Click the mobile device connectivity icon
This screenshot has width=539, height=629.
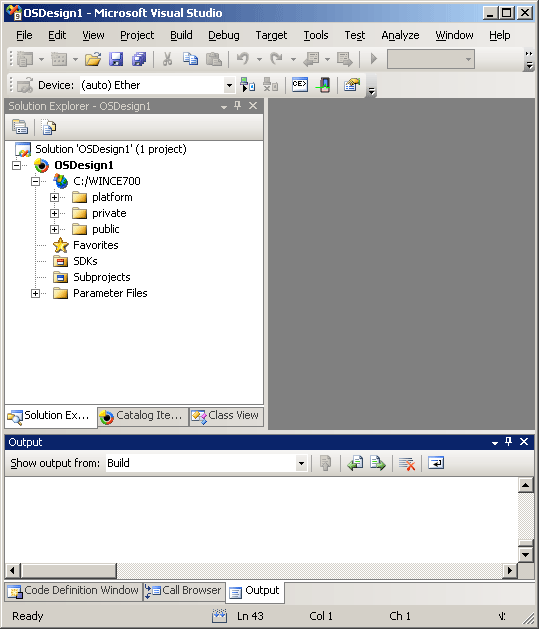(x=323, y=85)
